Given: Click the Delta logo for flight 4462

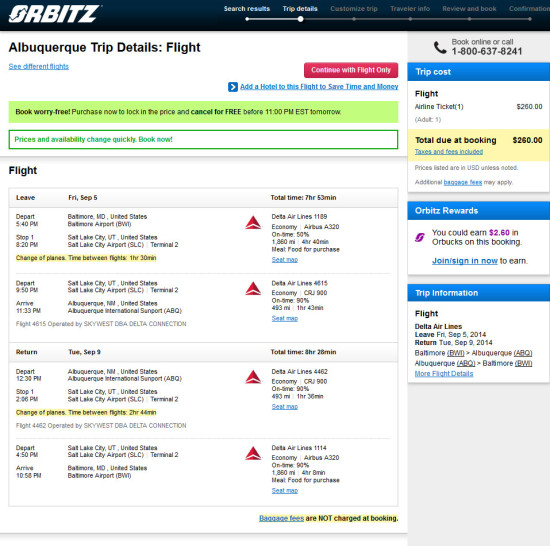Looking at the screenshot, I should [253, 377].
